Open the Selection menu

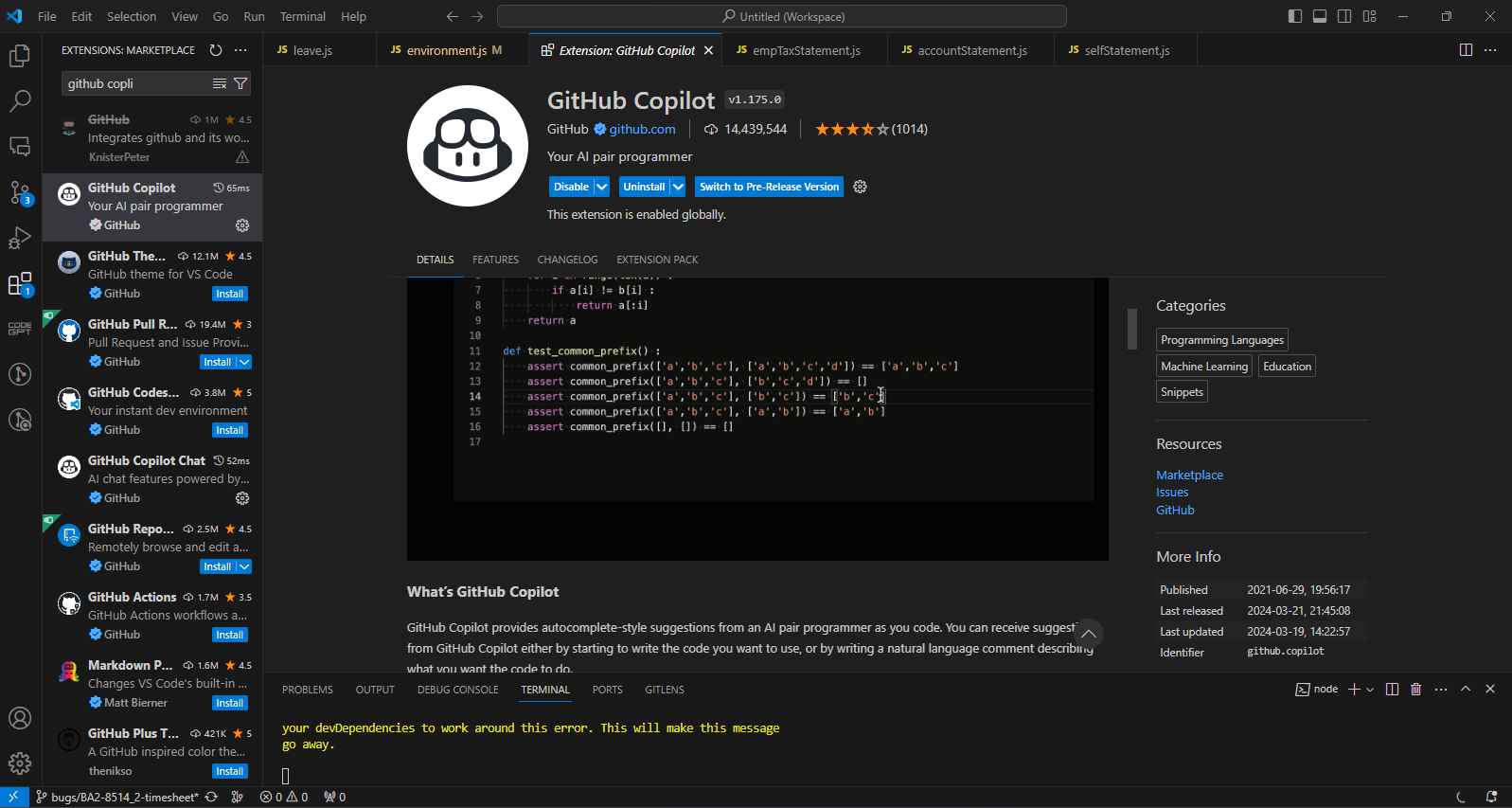[132, 16]
